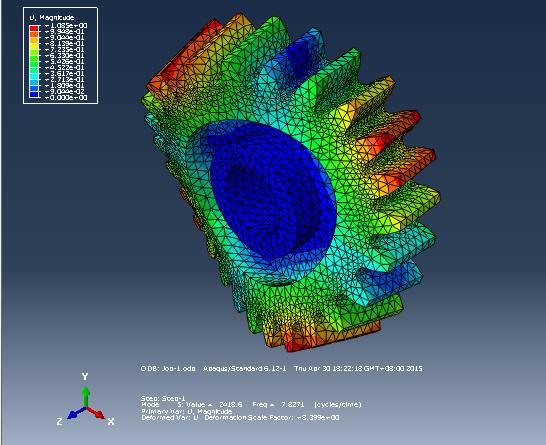Screen dimensions: 546x445
Task: Click the Z axis label on triad
Action: pos(60,422)
